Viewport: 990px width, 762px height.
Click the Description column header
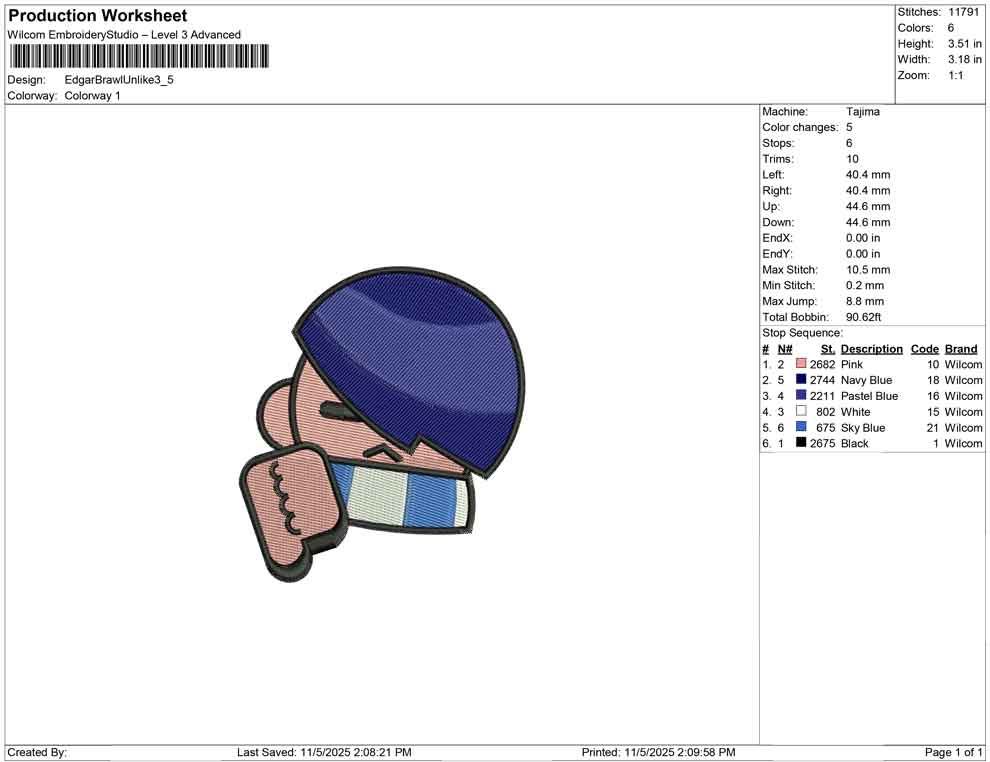871,349
